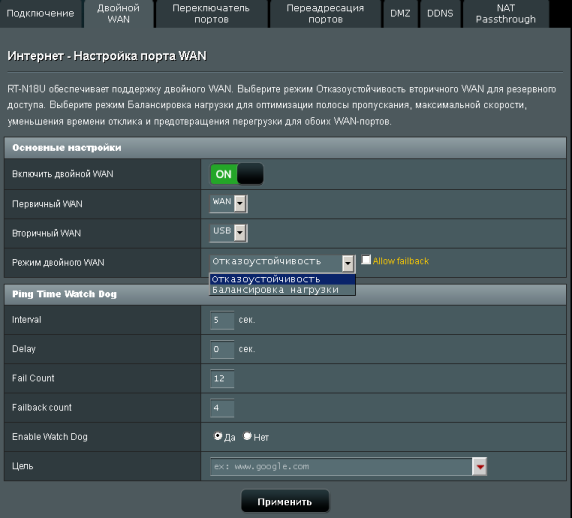Click the Allow failback label
572x518 pixels.
pos(401,261)
